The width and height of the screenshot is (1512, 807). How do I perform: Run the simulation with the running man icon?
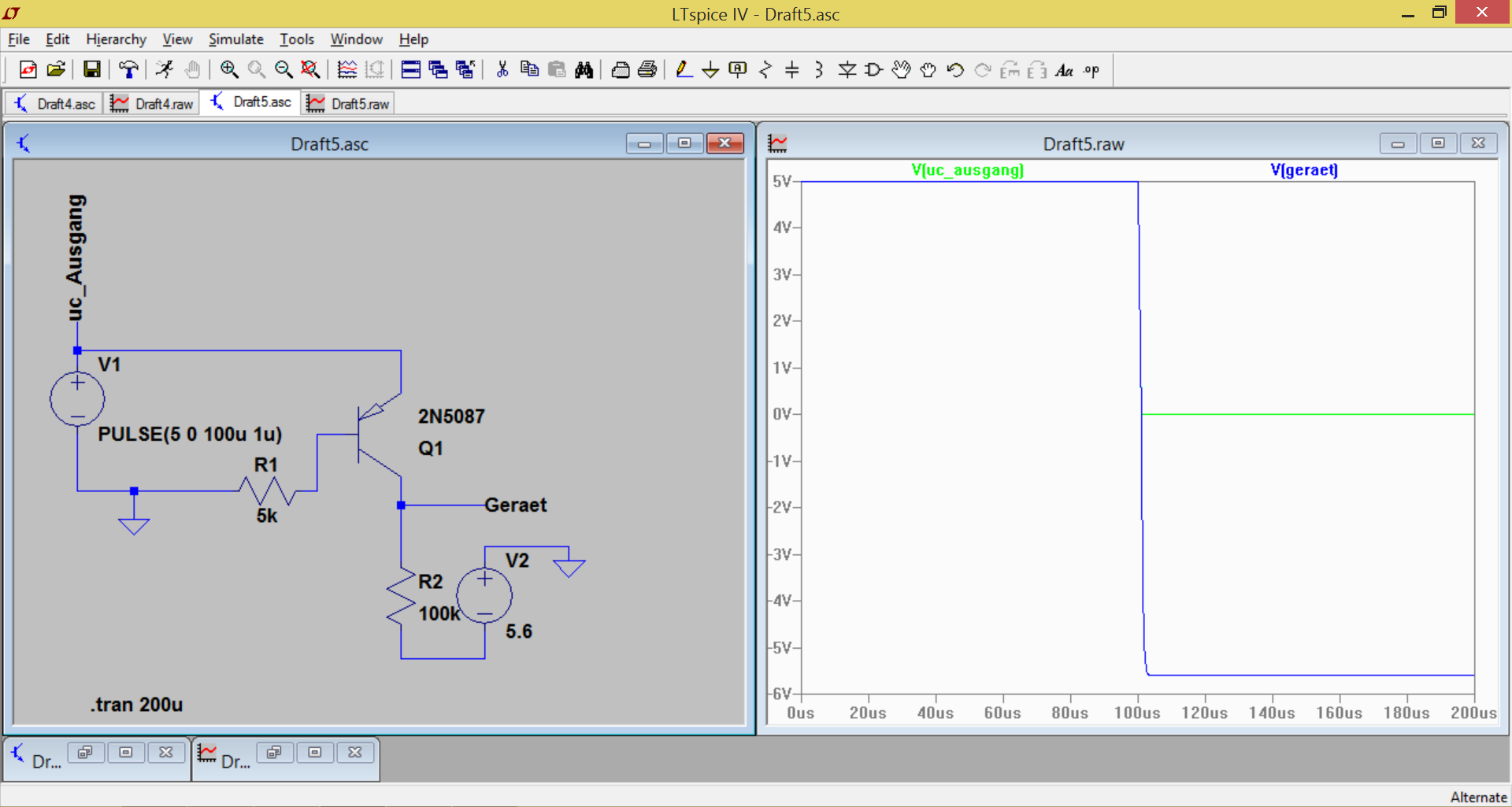coord(165,70)
